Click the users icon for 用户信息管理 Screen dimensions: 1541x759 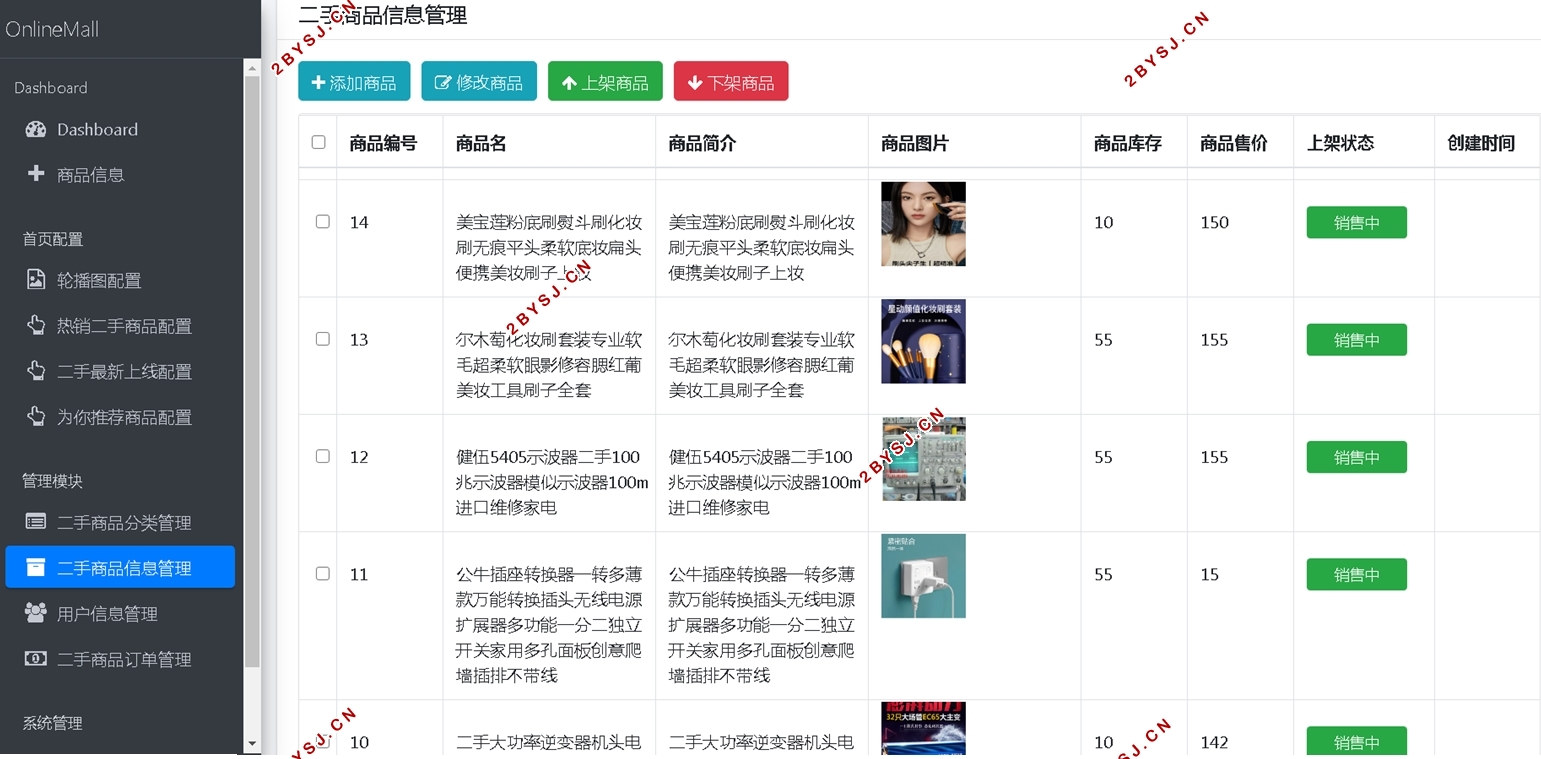pos(36,613)
